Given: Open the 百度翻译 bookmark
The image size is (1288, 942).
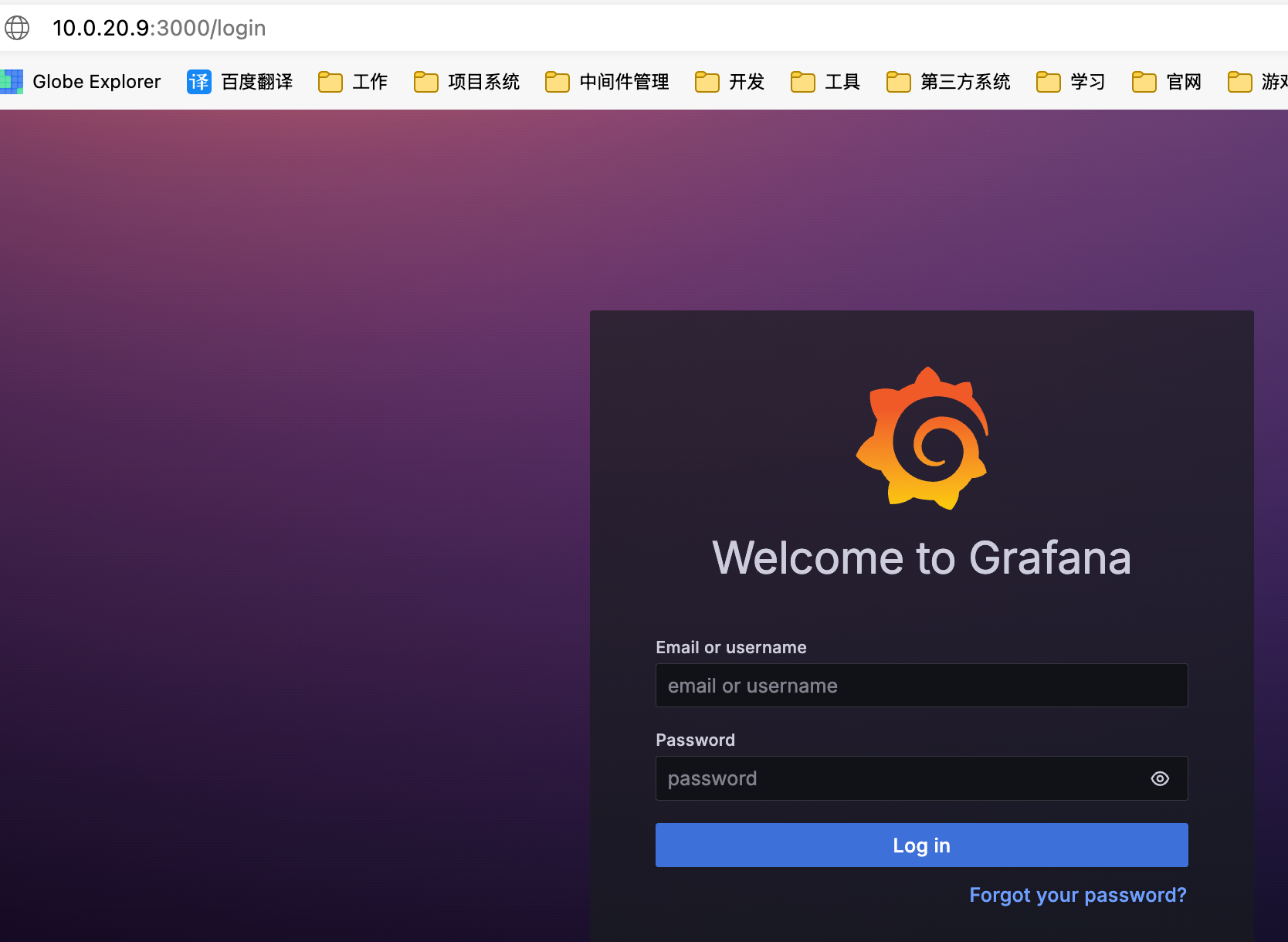Looking at the screenshot, I should pos(239,82).
